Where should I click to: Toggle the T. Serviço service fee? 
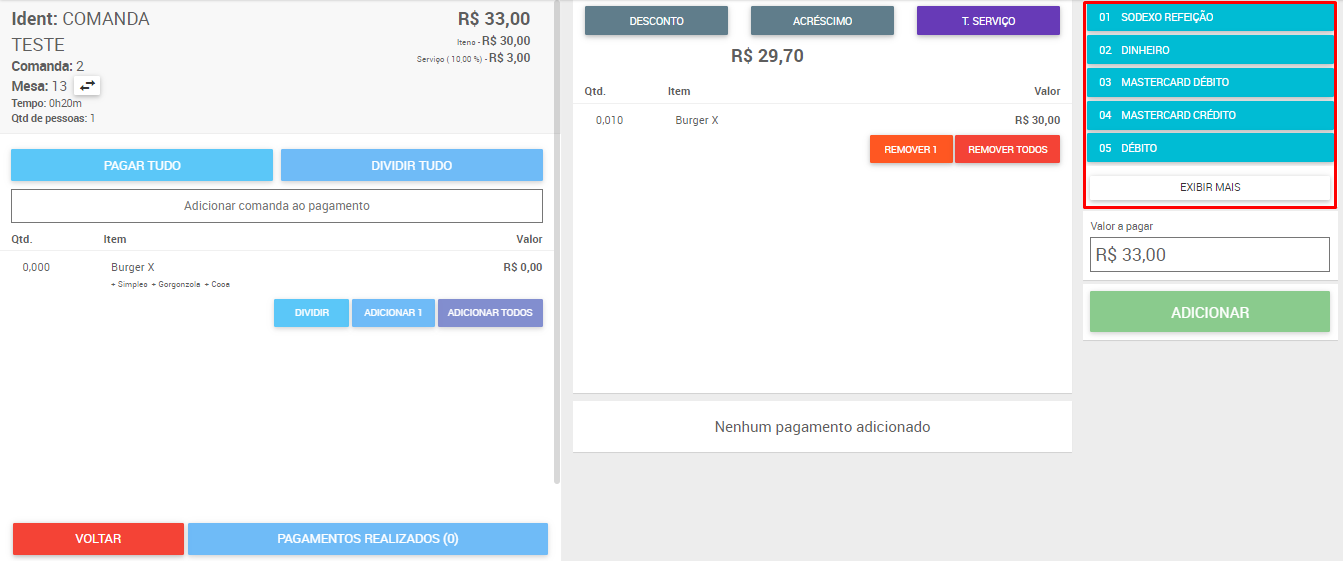(x=988, y=21)
